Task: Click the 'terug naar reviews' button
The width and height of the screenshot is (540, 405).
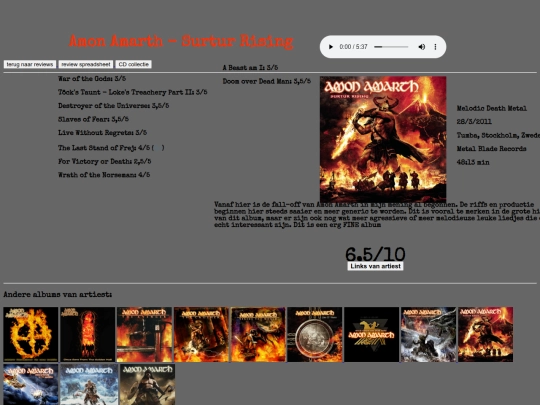Action: click(x=30, y=64)
